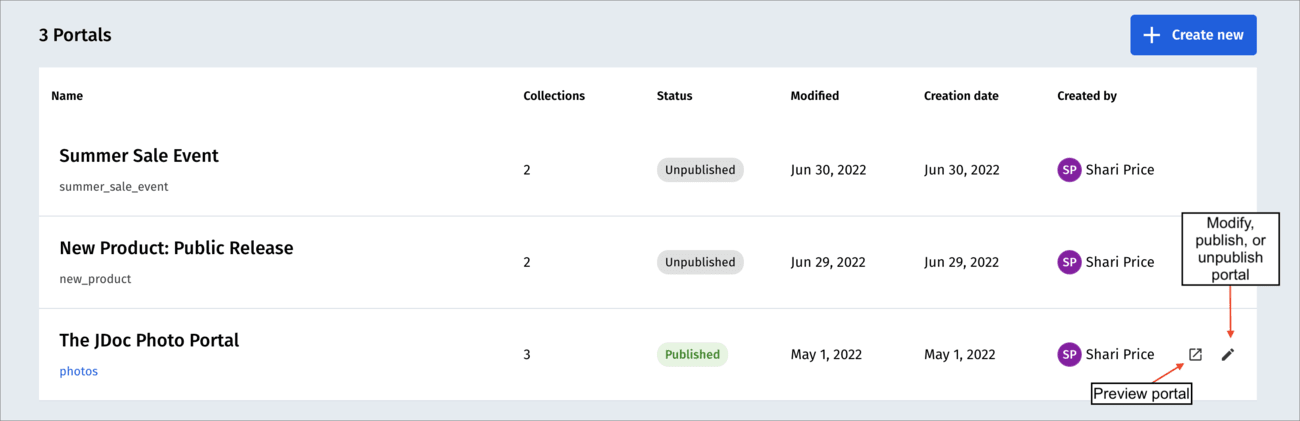The width and height of the screenshot is (1300, 421).
Task: Sort by the Name column header
Action: (x=67, y=96)
